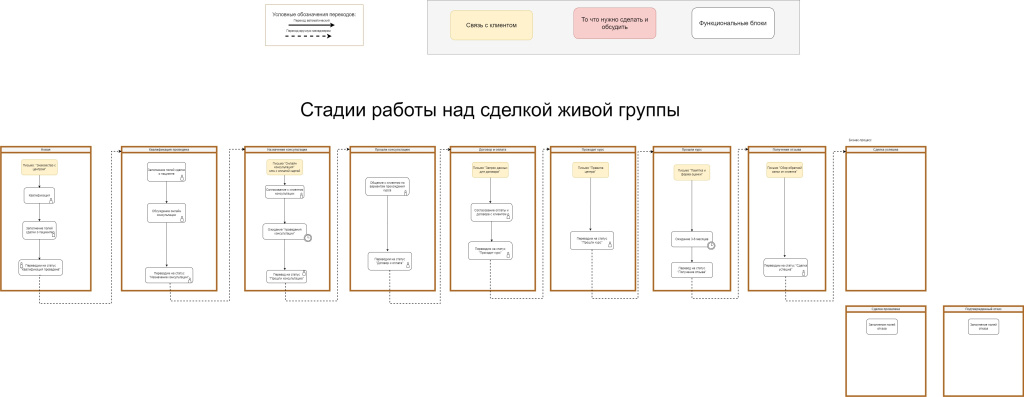Select yellow 'Памятка и форма оценки' letter block
This screenshot has height=397, width=1024.
tap(692, 172)
